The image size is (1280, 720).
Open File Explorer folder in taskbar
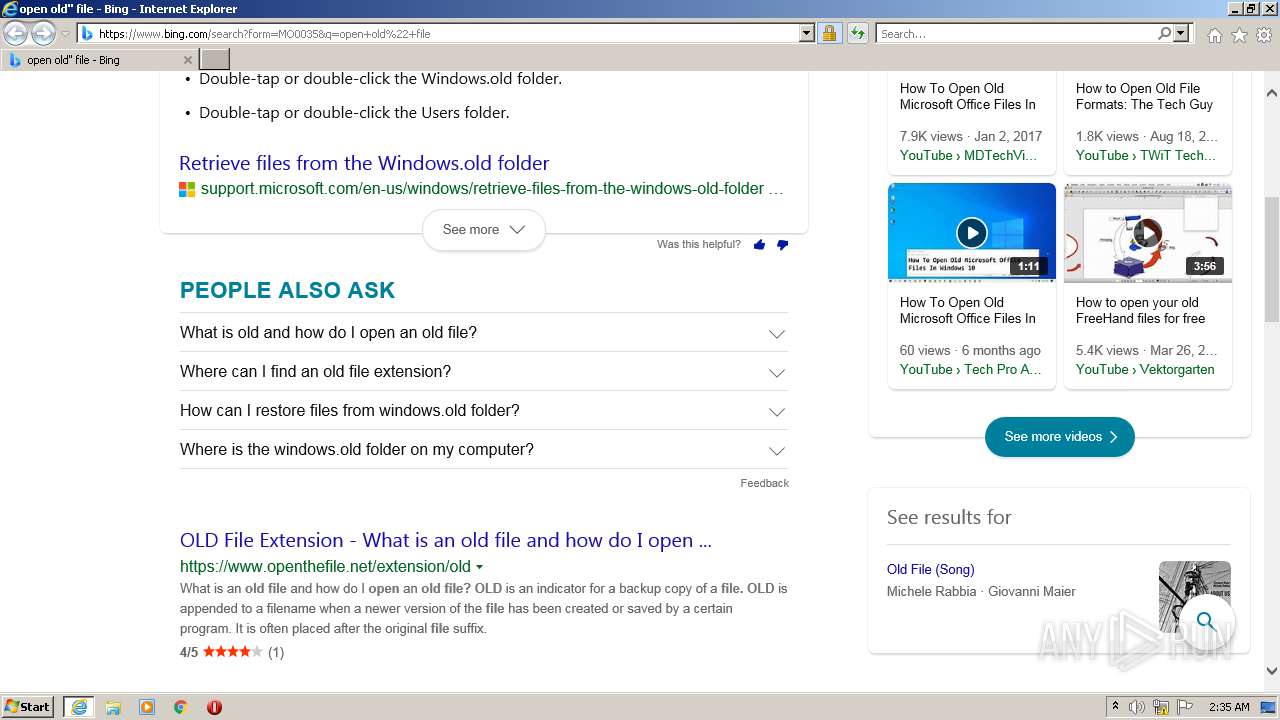[x=113, y=707]
